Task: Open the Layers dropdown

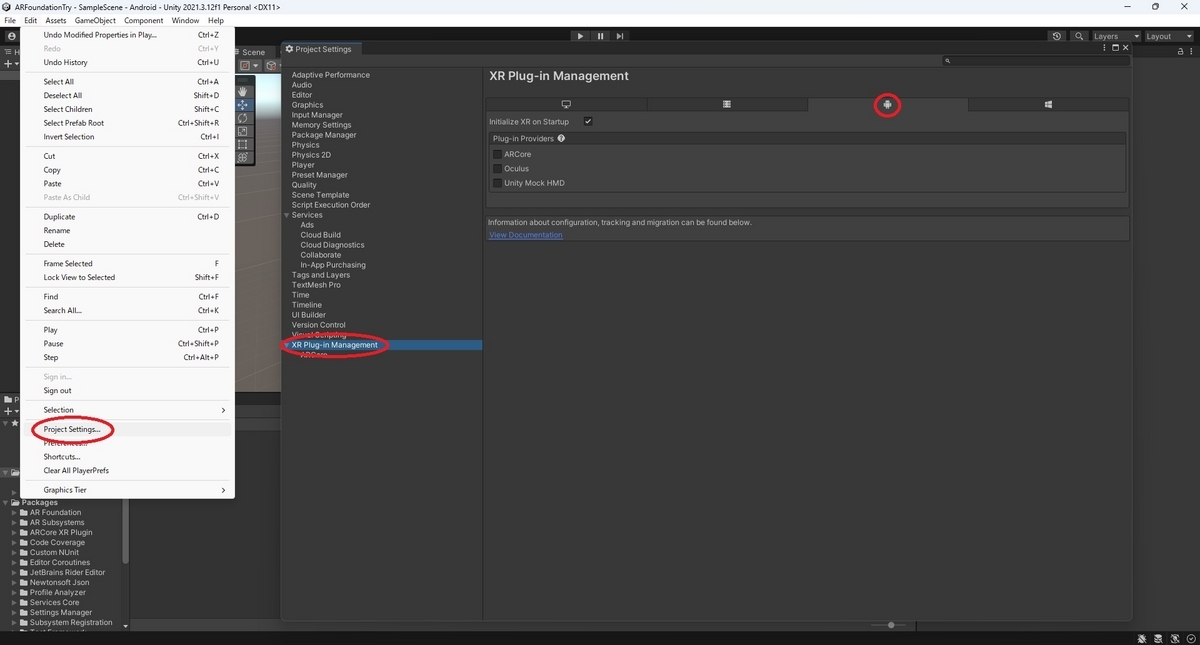Action: click(1115, 36)
